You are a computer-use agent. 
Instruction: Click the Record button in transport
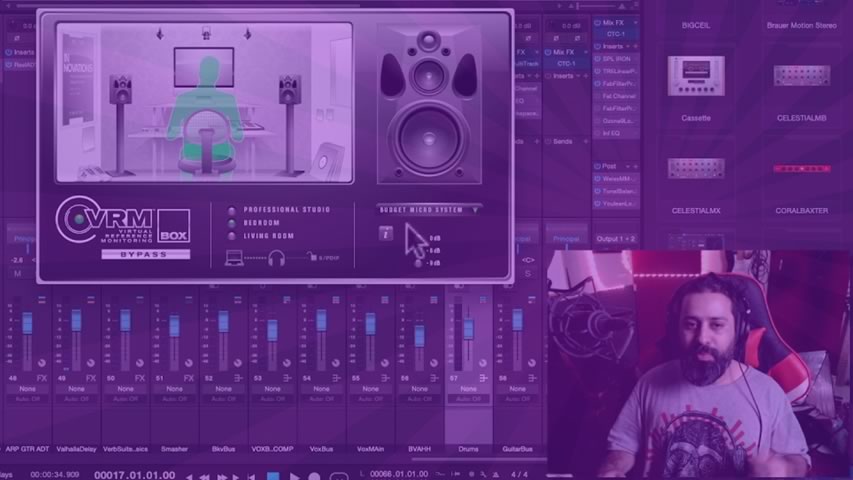click(314, 476)
